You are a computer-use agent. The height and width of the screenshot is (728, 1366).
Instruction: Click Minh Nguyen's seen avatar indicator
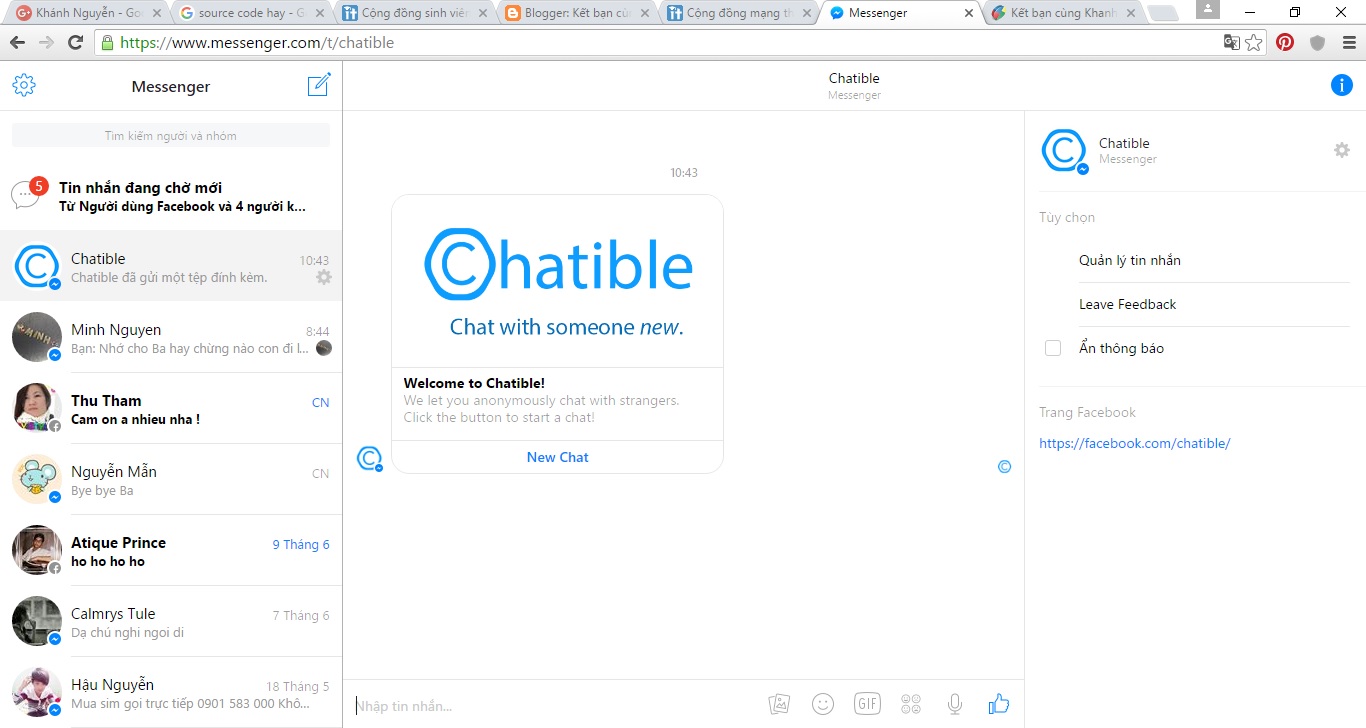324,348
